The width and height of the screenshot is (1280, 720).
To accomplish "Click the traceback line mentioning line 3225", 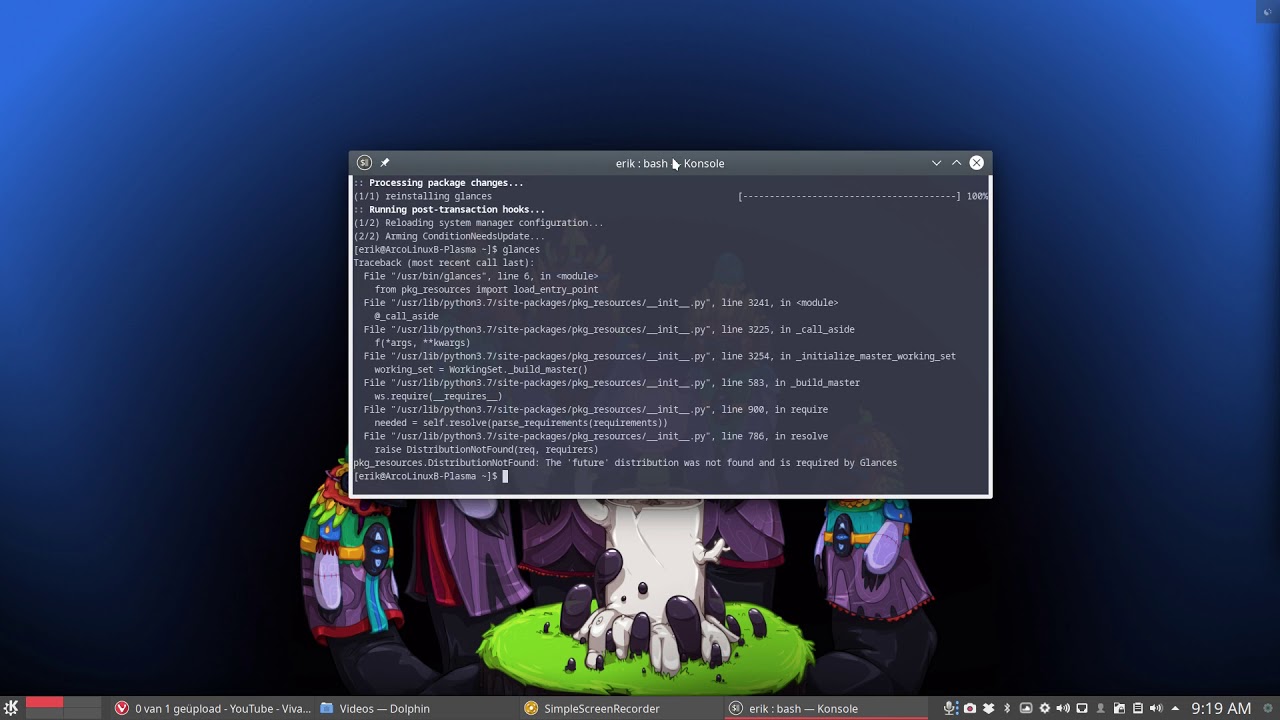I will click(x=609, y=330).
